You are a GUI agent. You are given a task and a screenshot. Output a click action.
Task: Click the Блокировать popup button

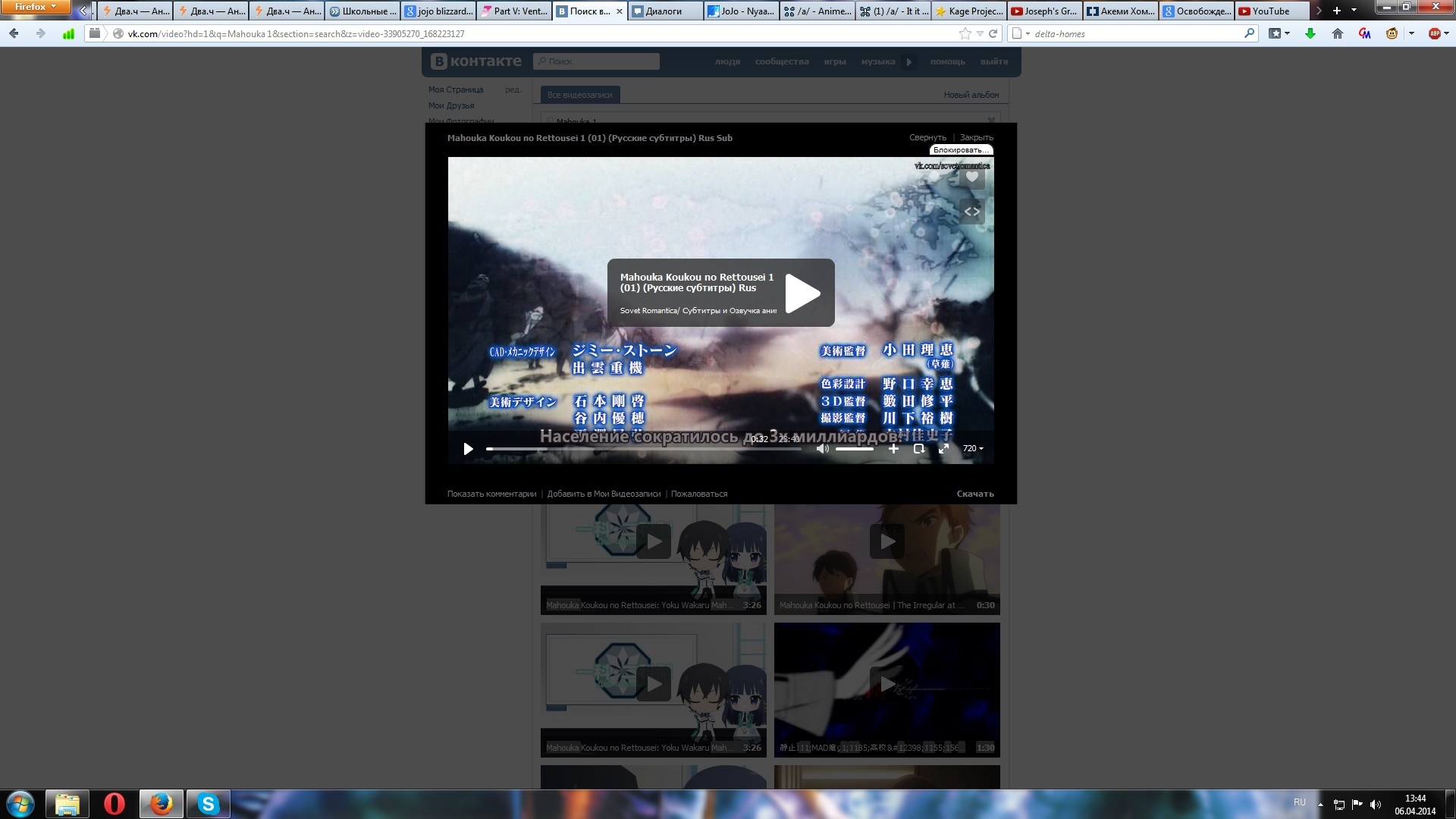click(961, 150)
